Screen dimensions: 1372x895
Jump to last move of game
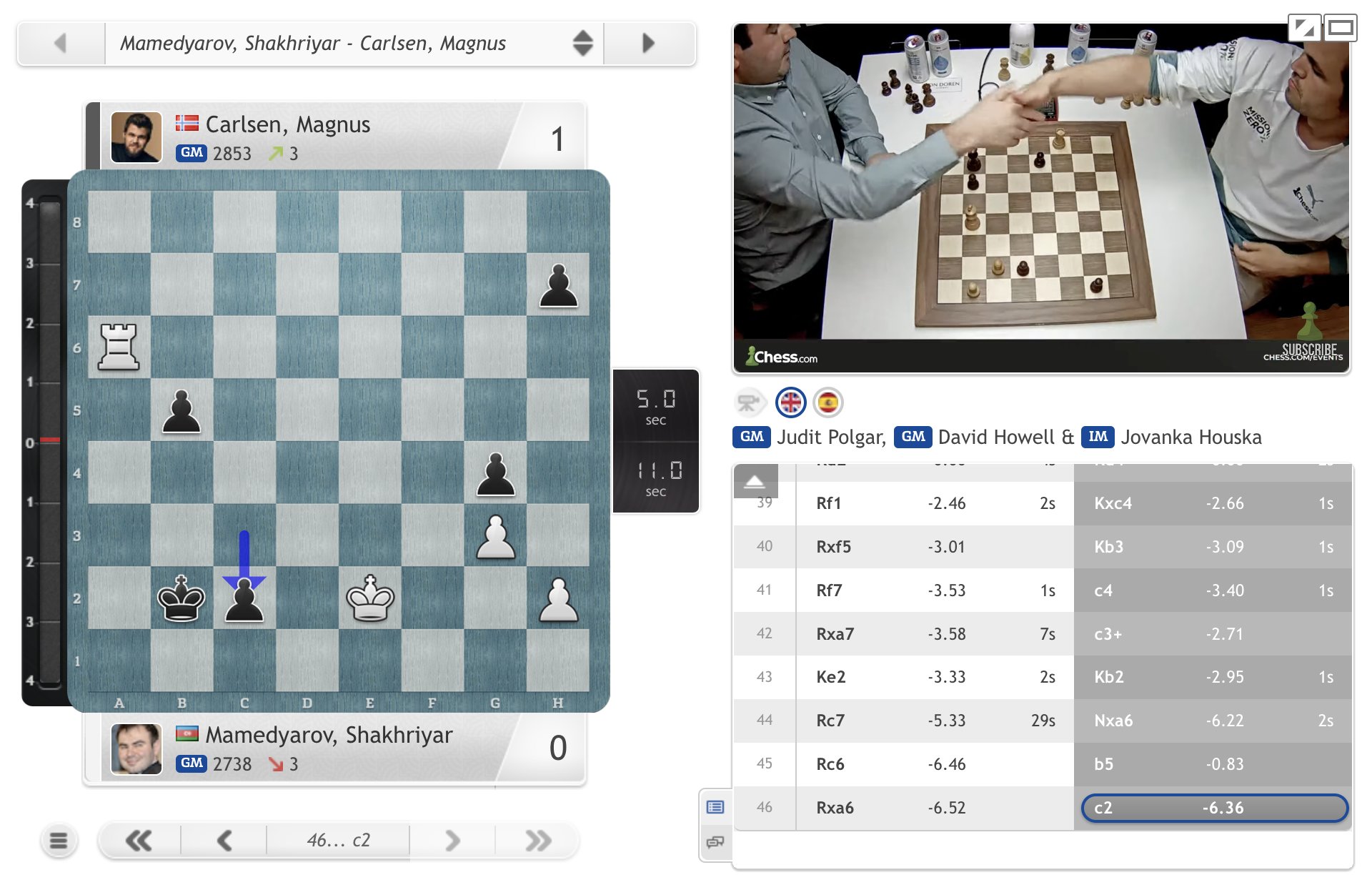[x=538, y=841]
